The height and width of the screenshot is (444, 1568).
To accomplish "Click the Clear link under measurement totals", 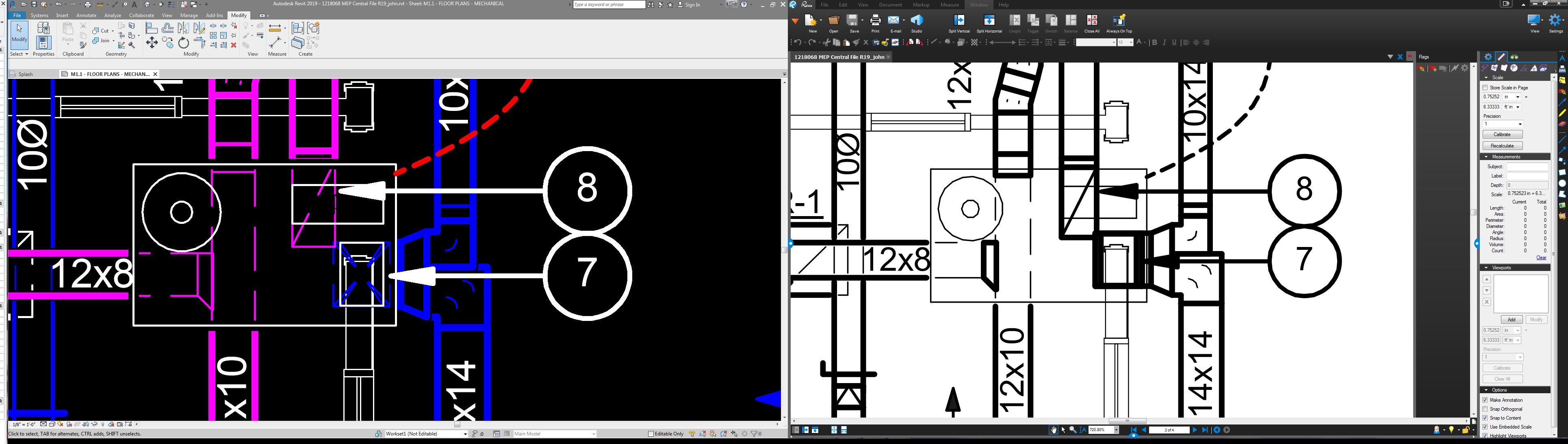I will click(x=1541, y=257).
